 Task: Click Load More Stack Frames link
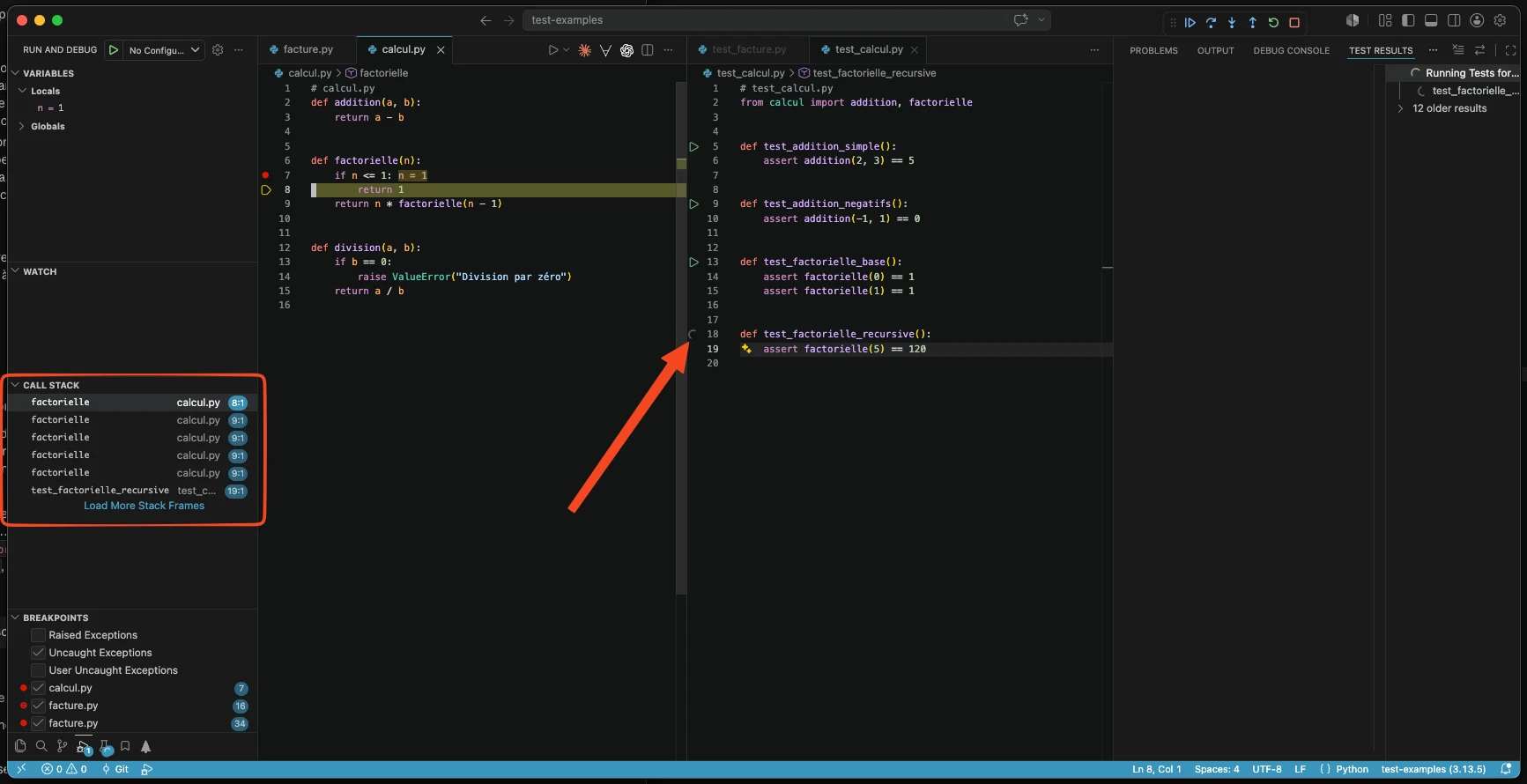(x=144, y=506)
